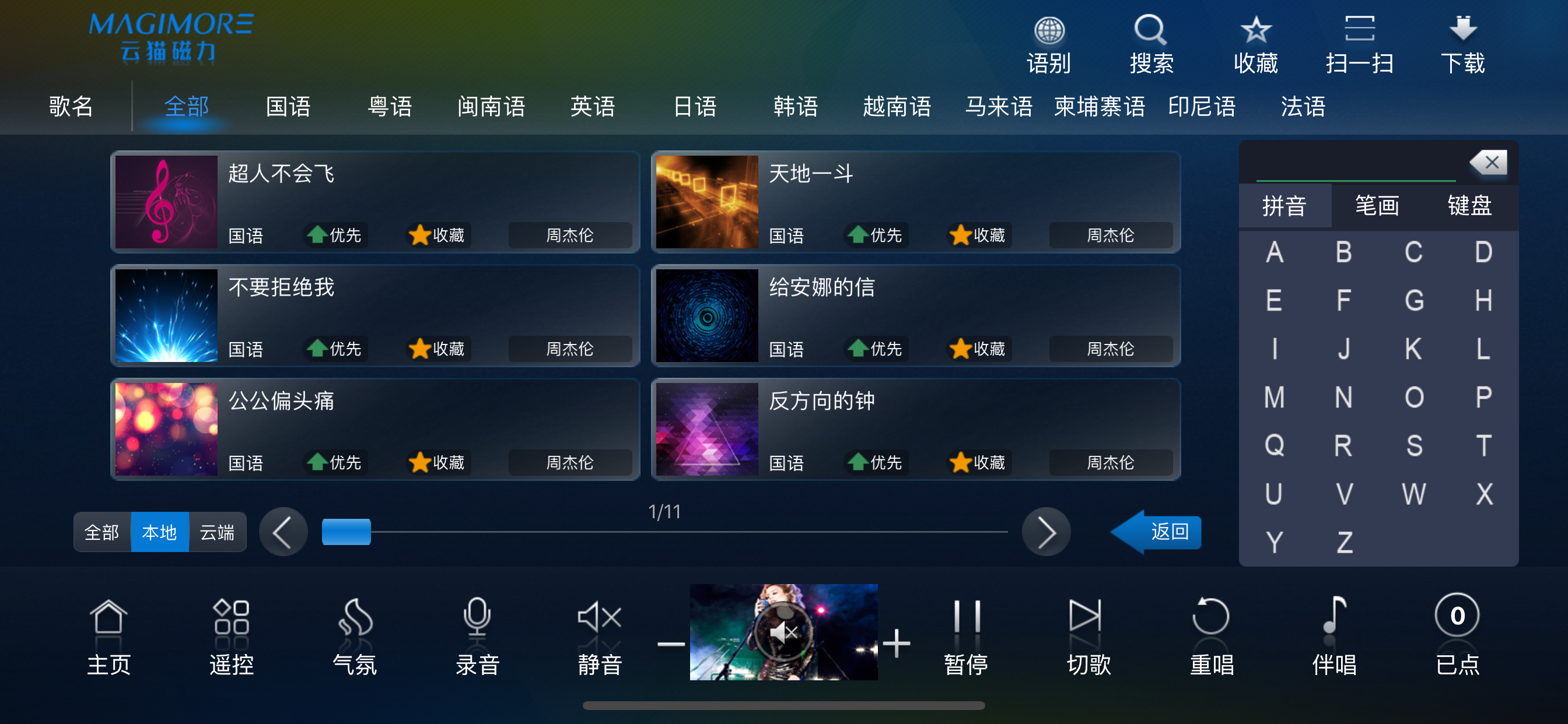This screenshot has width=1568, height=724.
Task: Open 周杰伦 artist for 天地一斗
Action: coord(1110,235)
